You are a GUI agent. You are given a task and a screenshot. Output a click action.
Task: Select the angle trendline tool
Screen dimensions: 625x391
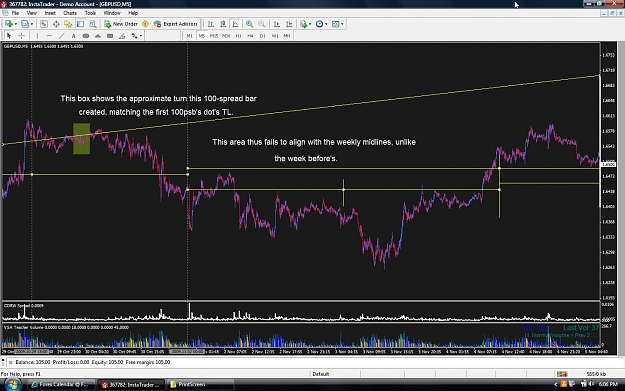pyautogui.click(x=122, y=36)
